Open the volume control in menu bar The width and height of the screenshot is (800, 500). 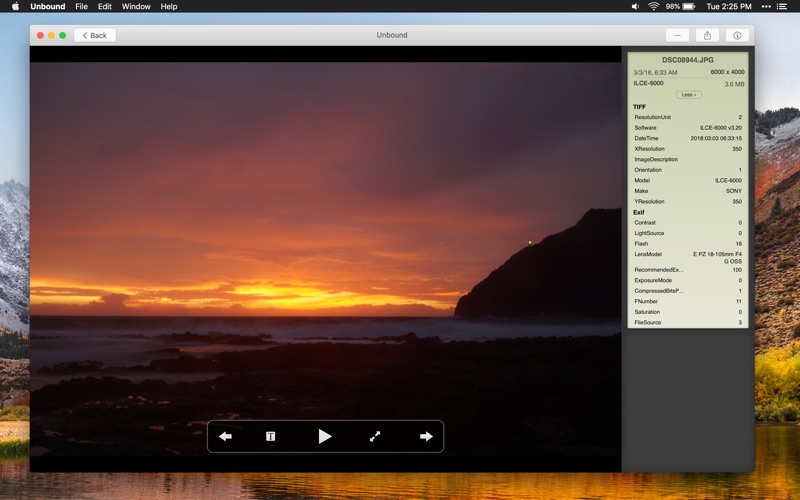point(635,6)
